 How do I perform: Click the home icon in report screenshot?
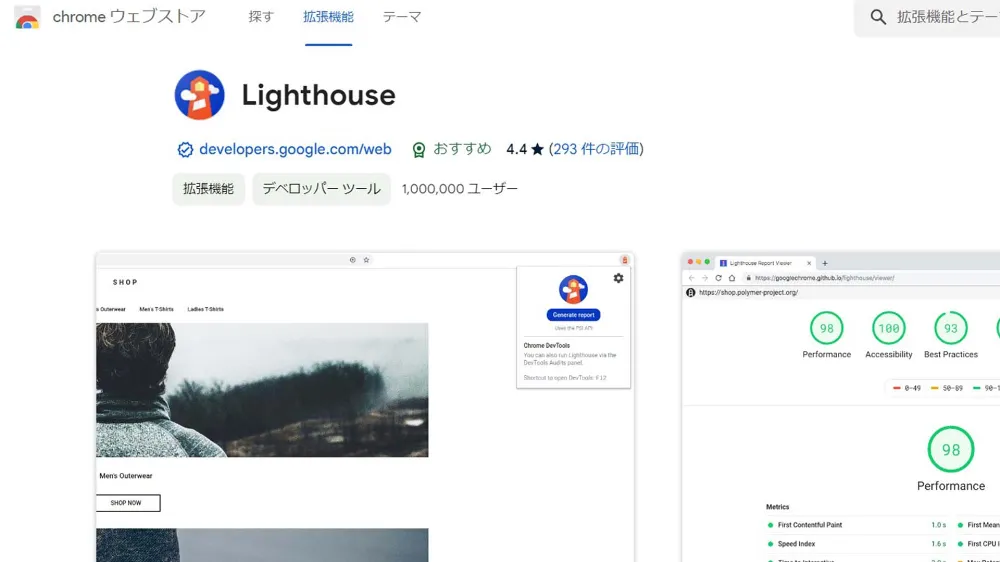coord(732,278)
